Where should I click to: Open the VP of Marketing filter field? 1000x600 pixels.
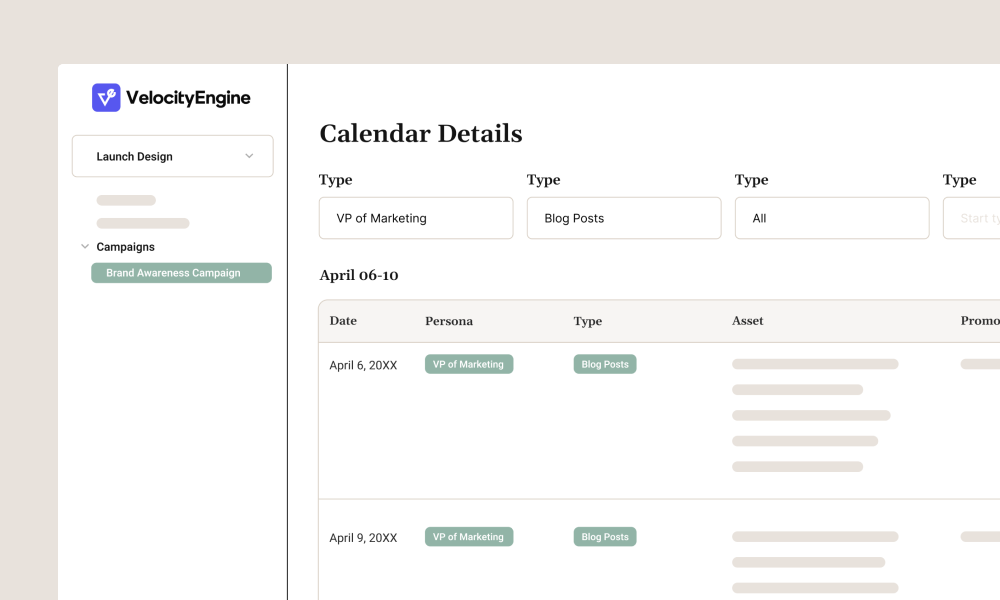point(416,218)
